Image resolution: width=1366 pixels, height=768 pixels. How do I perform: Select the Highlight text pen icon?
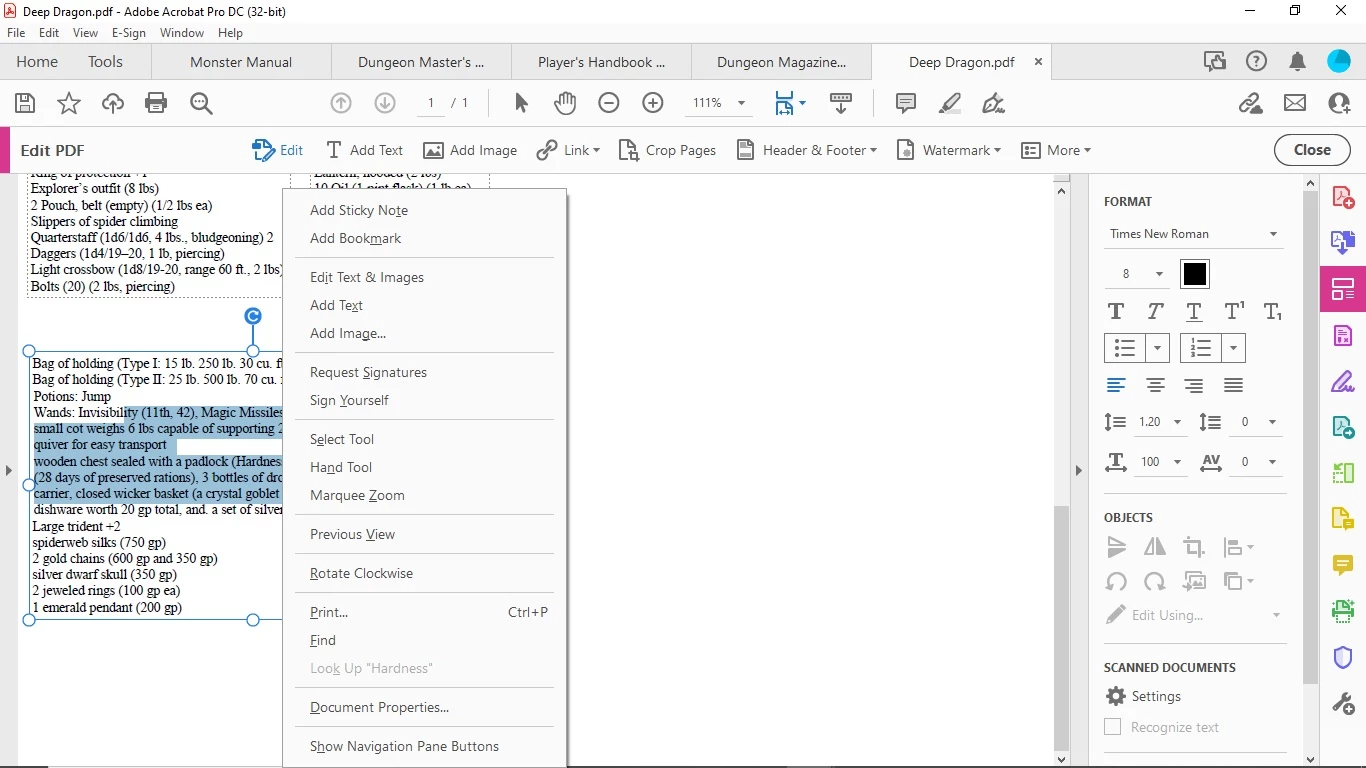click(x=950, y=103)
